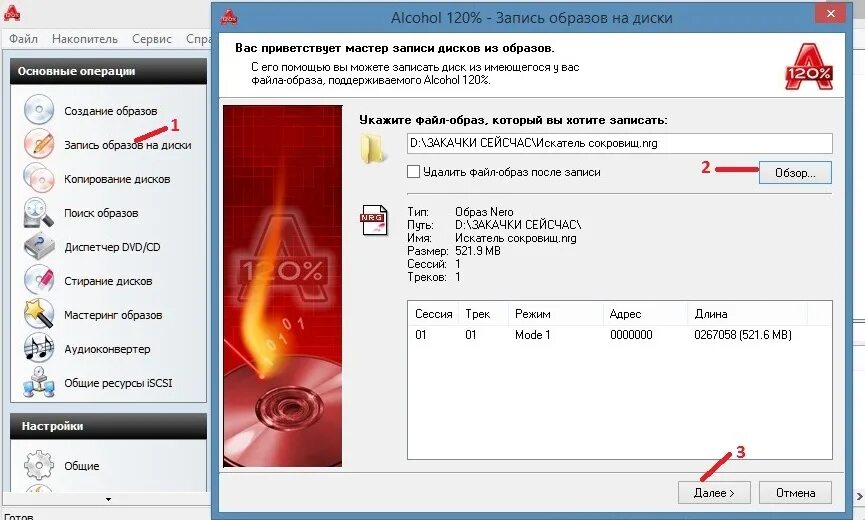
Task: Open Запись образов на диски operation
Action: click(127, 145)
